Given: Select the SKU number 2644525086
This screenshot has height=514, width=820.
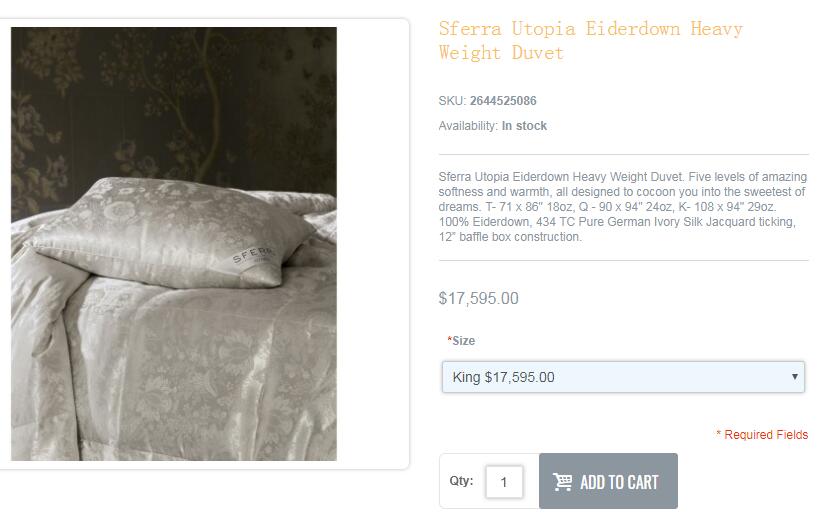Looking at the screenshot, I should point(503,100).
